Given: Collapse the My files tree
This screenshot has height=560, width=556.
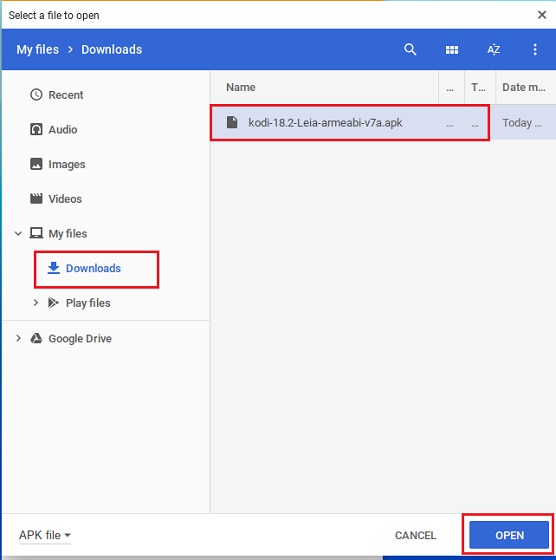Looking at the screenshot, I should pos(18,233).
